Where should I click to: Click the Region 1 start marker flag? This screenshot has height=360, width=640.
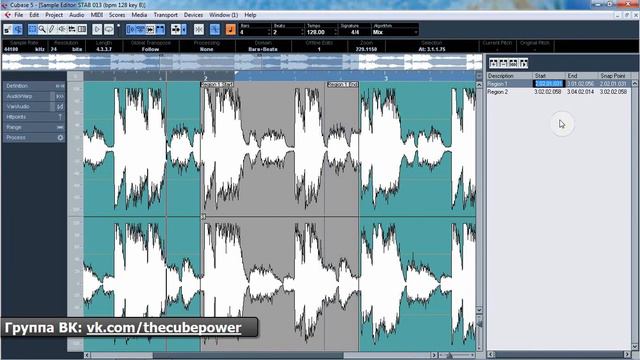[218, 84]
